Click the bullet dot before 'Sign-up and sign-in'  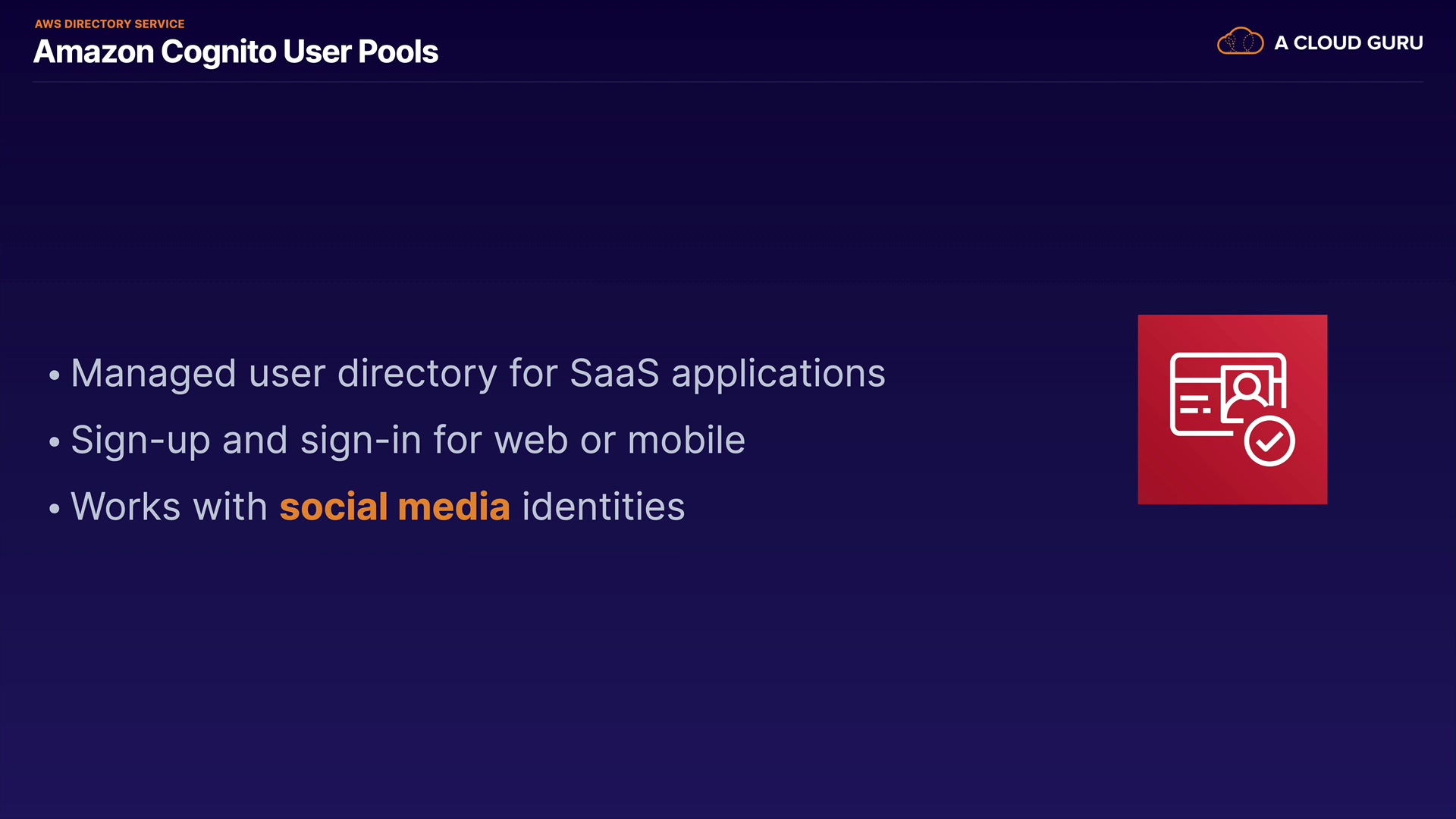click(54, 442)
